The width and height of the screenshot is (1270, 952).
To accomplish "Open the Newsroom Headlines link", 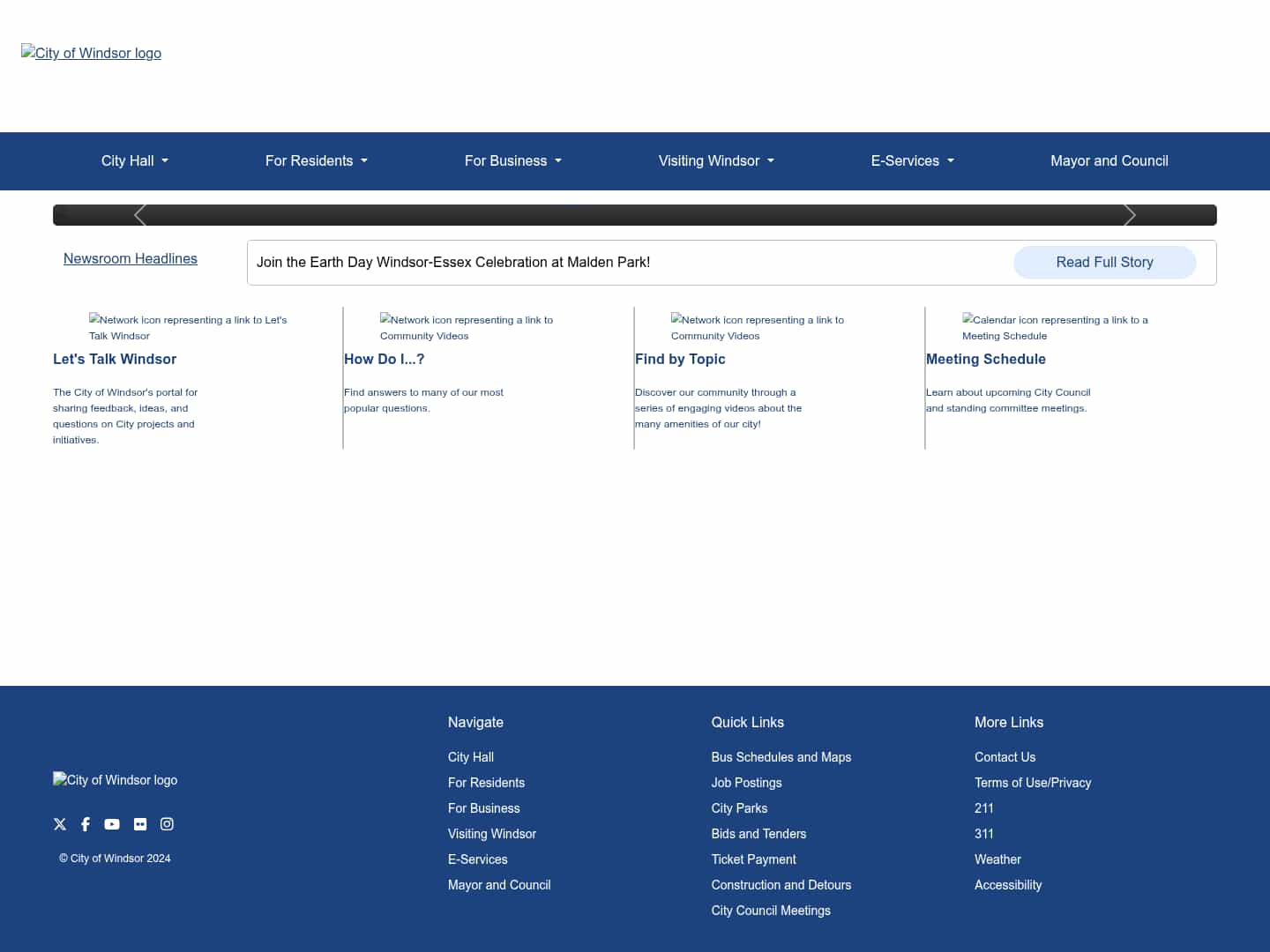I will point(130,258).
